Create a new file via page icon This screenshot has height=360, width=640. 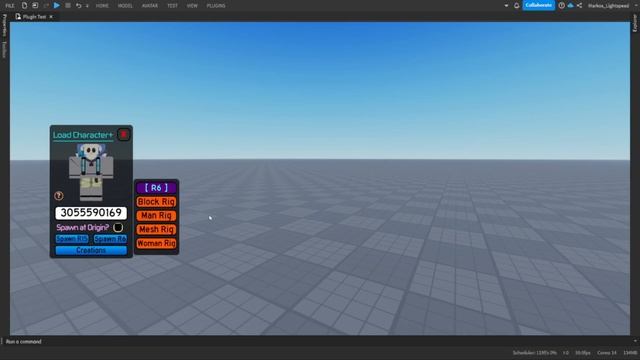coord(24,6)
